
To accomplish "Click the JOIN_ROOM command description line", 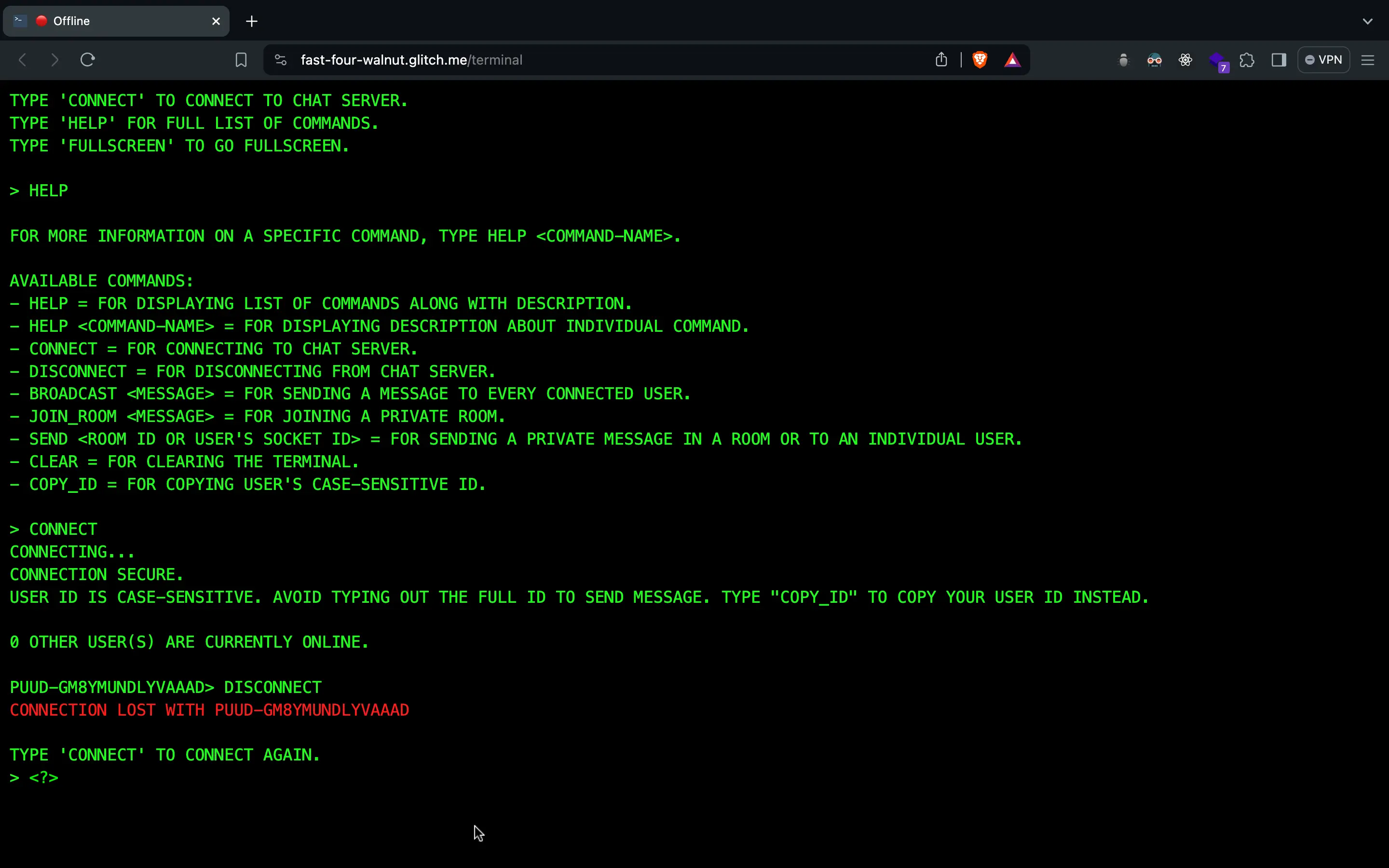I will pyautogui.click(x=258, y=416).
